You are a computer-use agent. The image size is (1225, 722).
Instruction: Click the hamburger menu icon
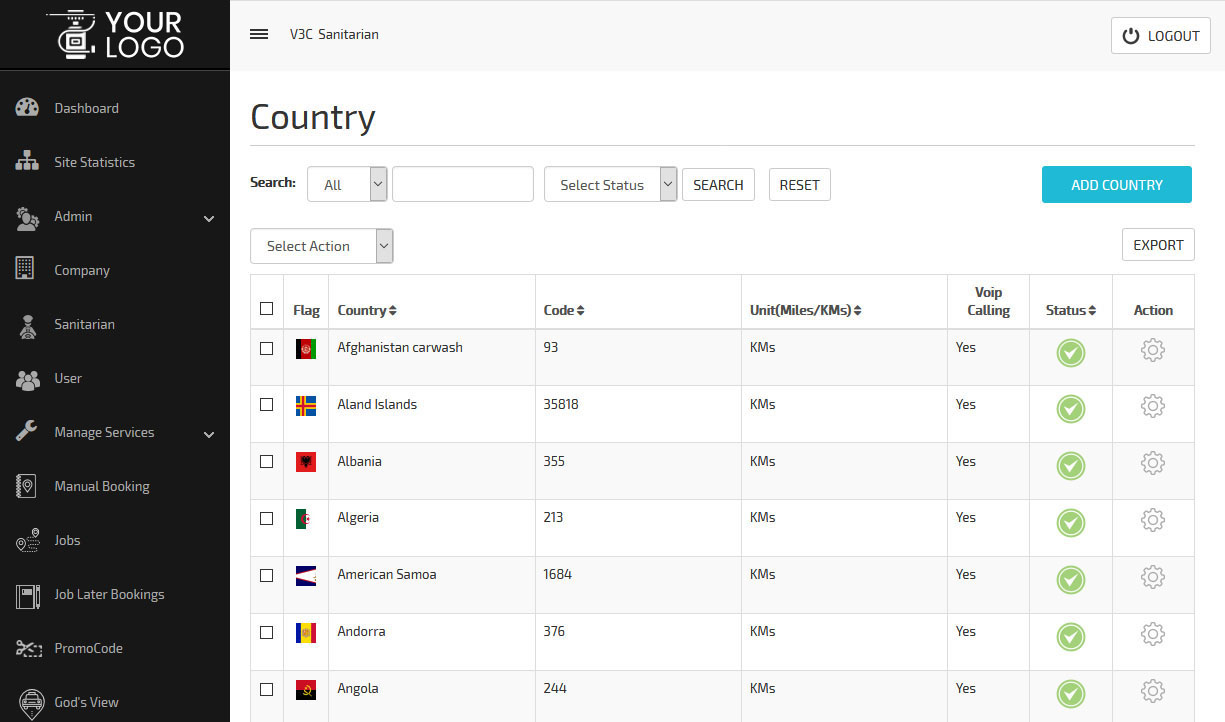coord(259,34)
